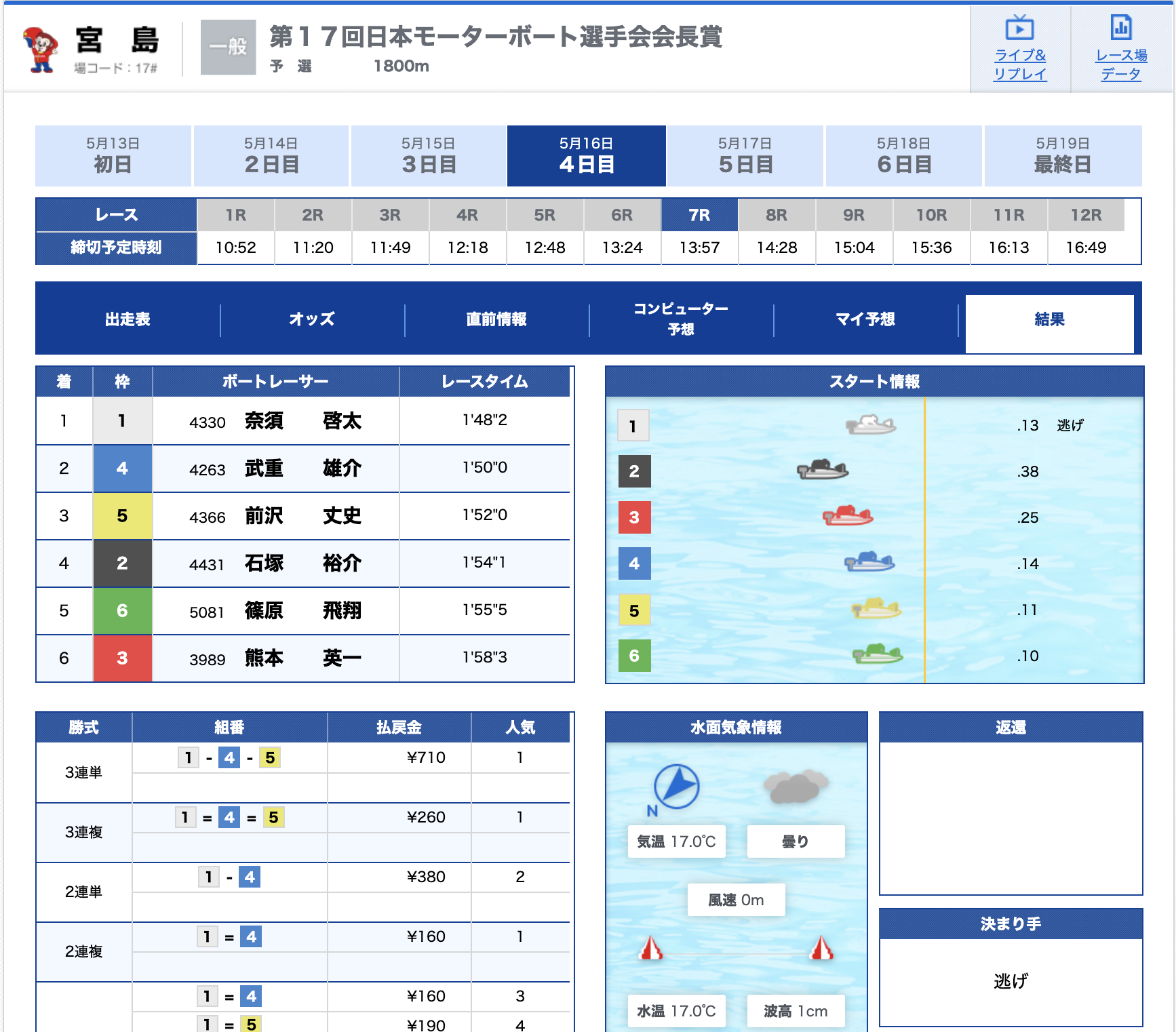
Task: Click the green boat 6 icon
Action: [878, 654]
